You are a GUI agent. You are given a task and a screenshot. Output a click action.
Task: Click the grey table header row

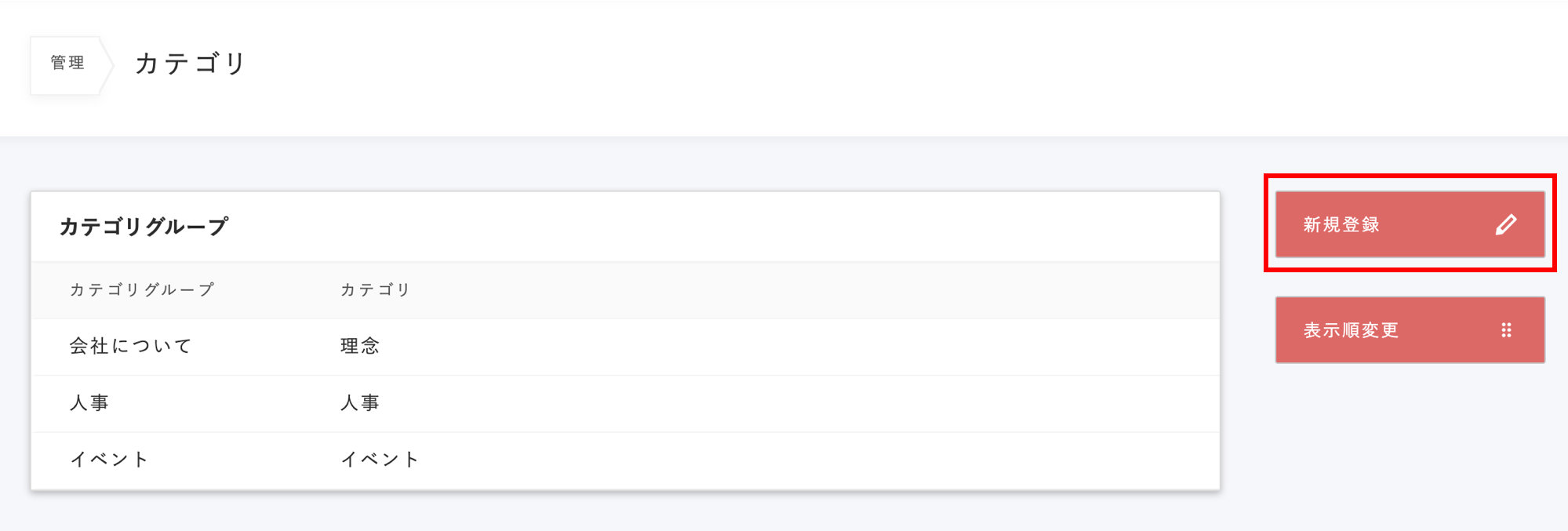click(784, 290)
